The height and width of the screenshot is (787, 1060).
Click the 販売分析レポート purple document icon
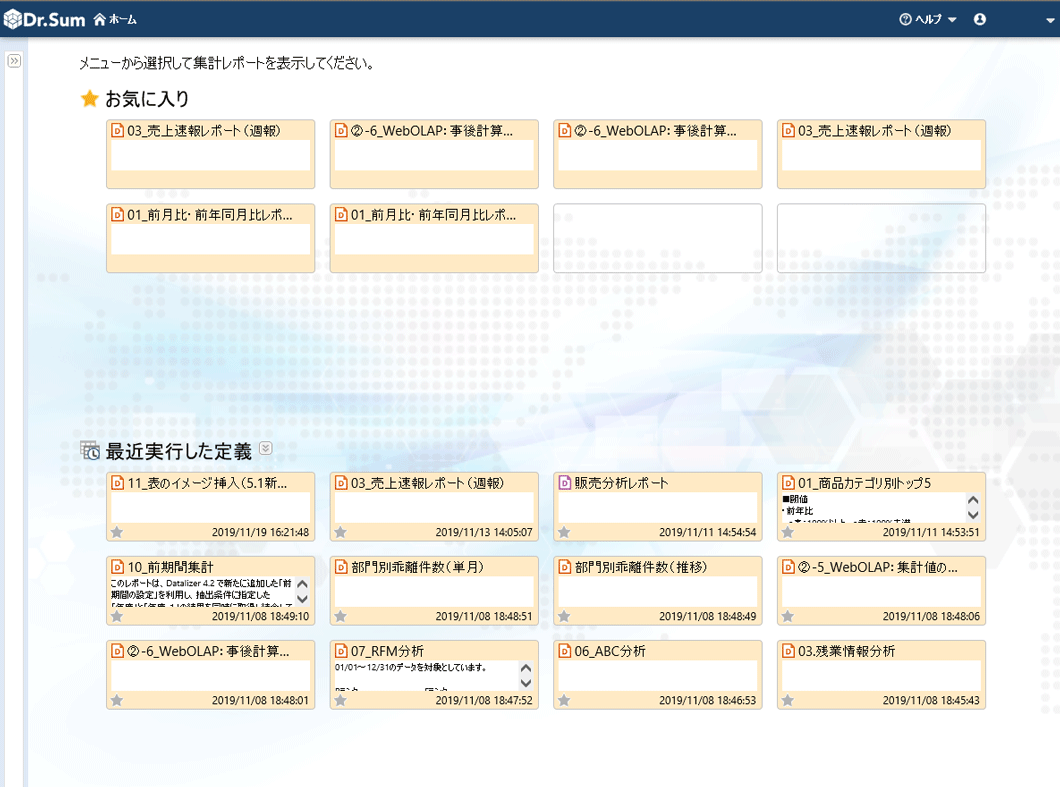[564, 483]
